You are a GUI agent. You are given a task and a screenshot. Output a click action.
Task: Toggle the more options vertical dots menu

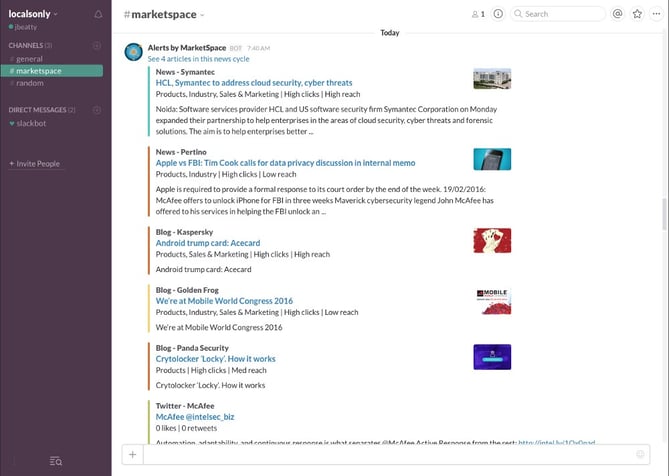click(656, 14)
